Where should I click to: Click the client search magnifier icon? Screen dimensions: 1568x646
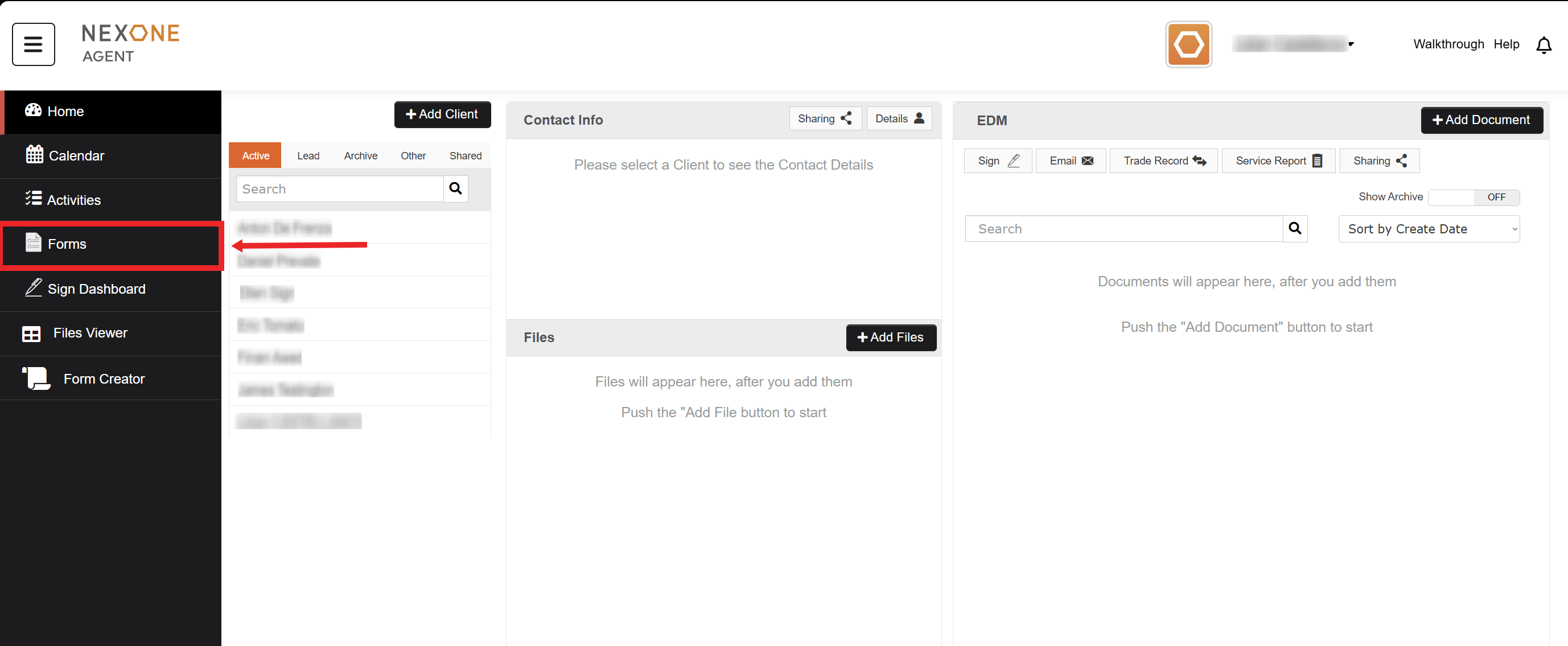(x=455, y=189)
